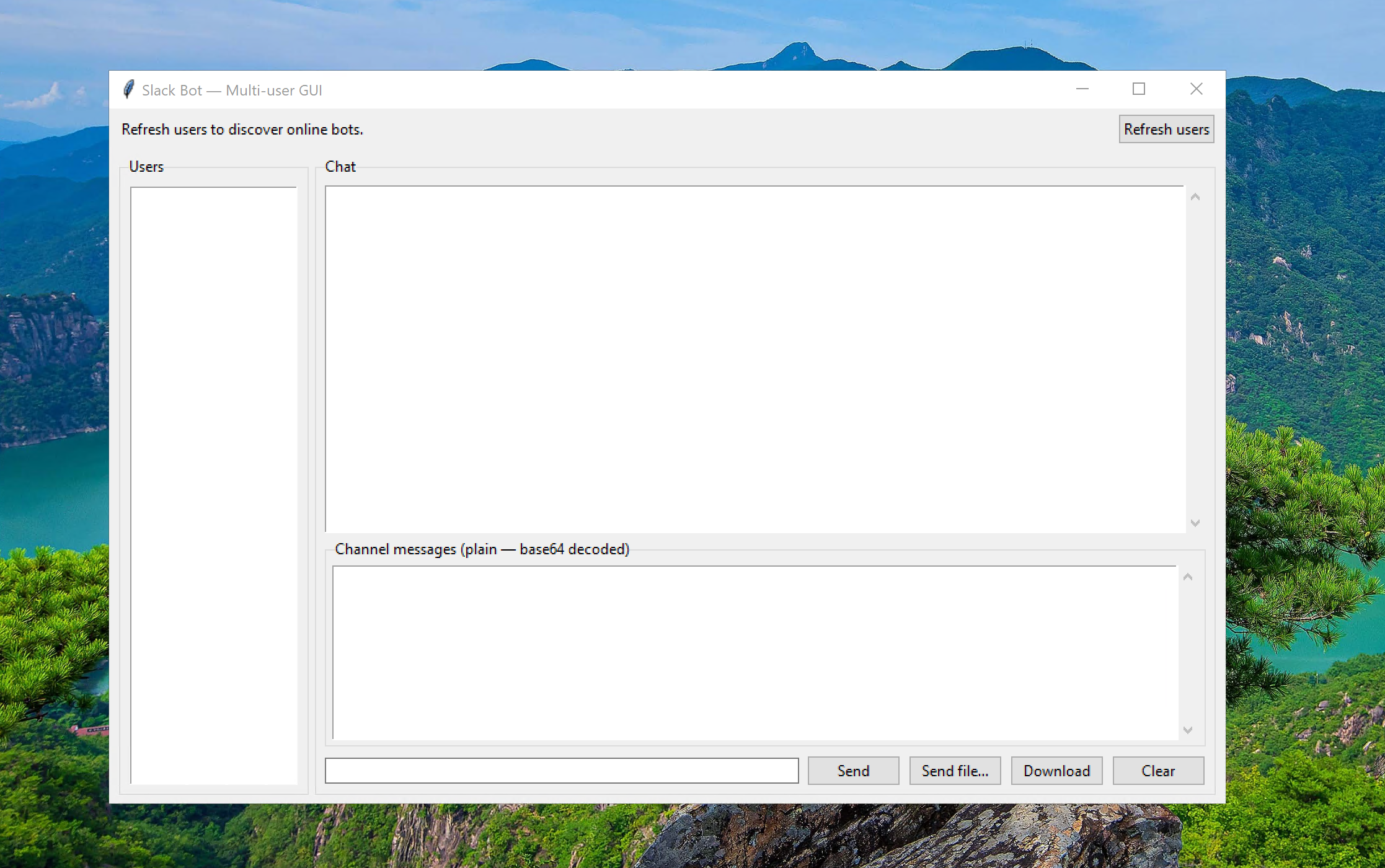Open the Send file... dialog

(x=954, y=771)
